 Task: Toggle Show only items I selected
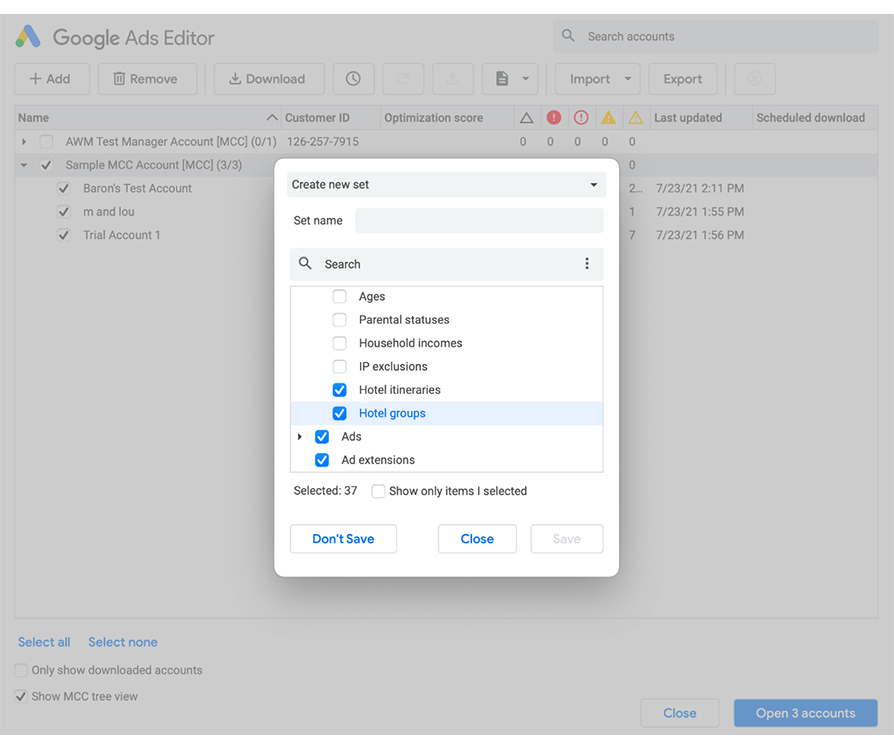378,491
